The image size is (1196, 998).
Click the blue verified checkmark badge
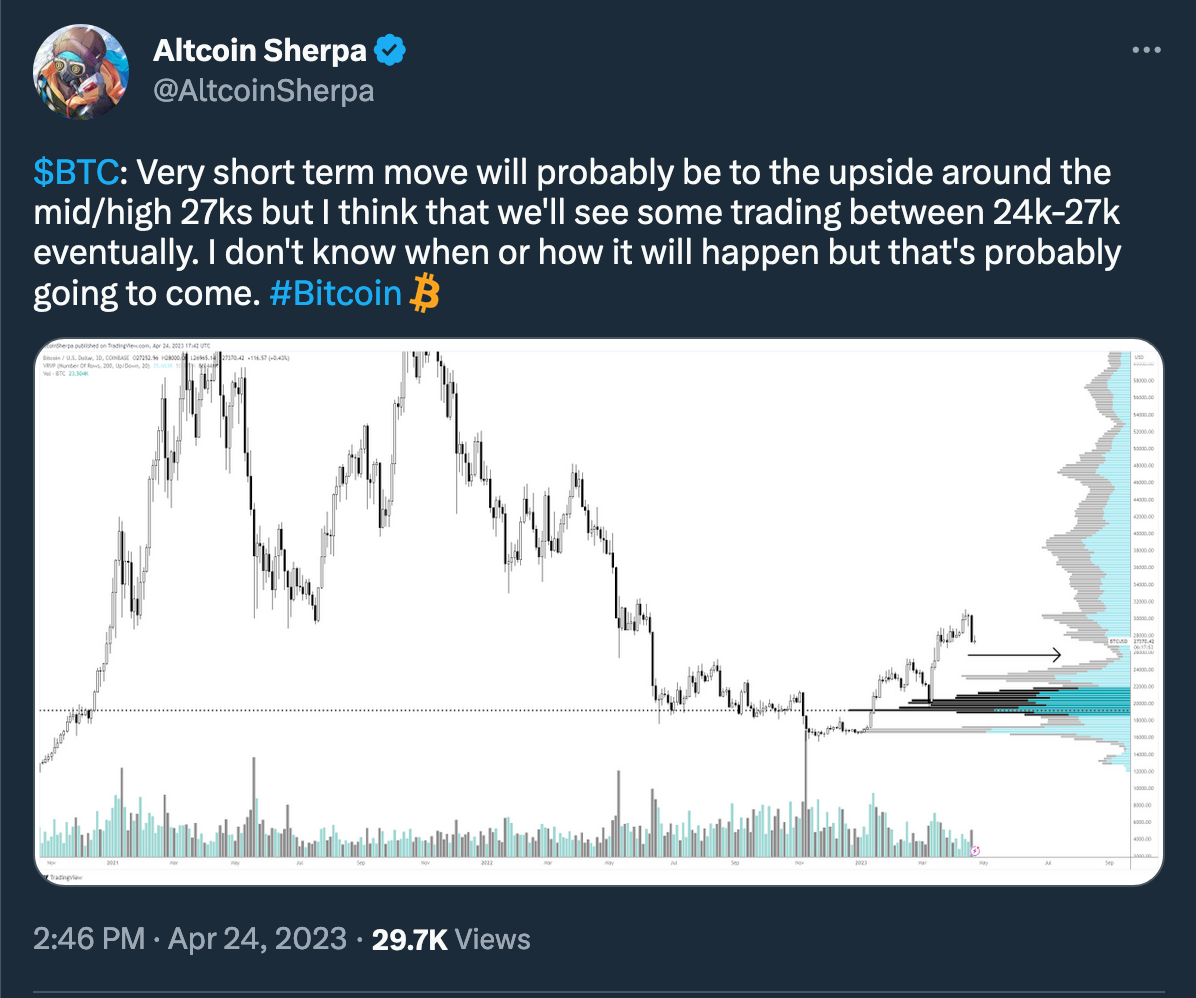coord(390,50)
